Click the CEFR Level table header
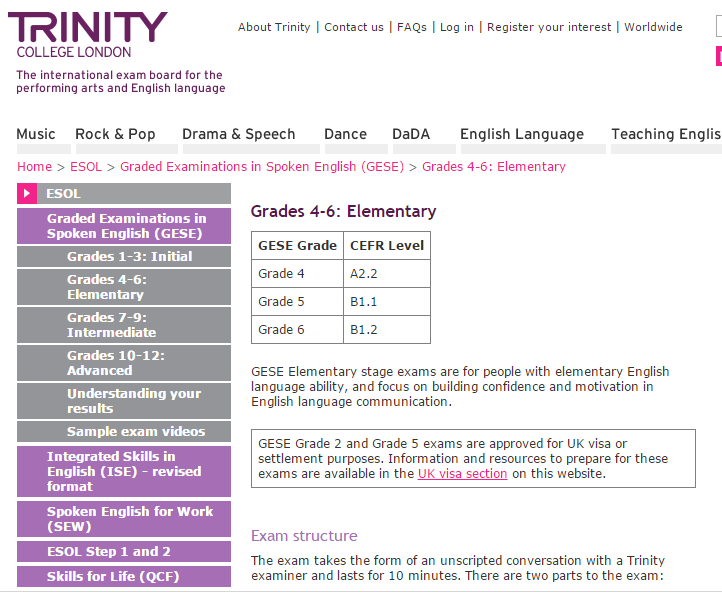The height and width of the screenshot is (592, 722). tap(387, 246)
